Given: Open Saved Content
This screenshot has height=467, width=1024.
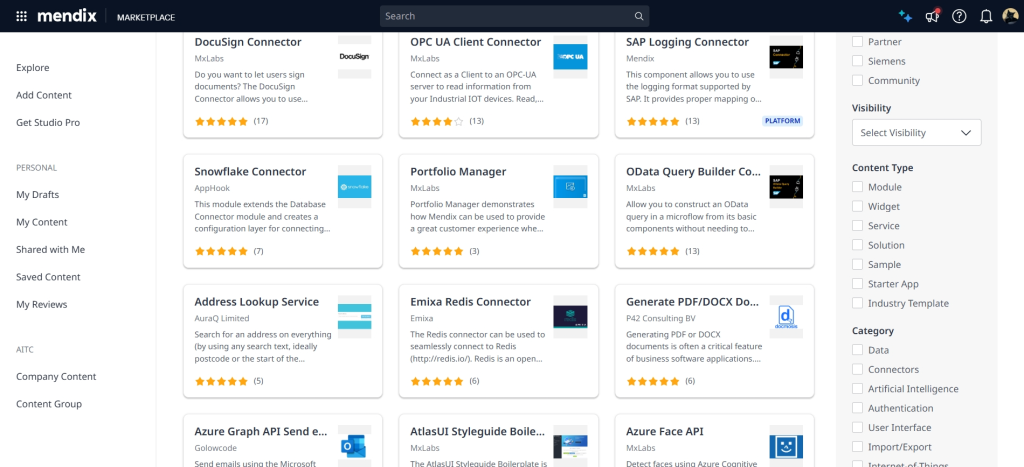Looking at the screenshot, I should pyautogui.click(x=48, y=277).
